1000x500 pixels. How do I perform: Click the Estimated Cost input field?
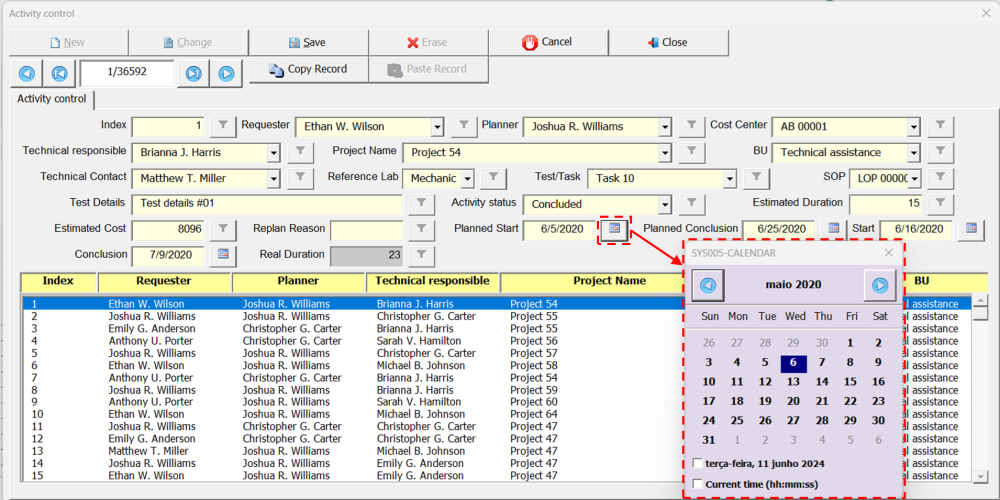[x=168, y=230]
